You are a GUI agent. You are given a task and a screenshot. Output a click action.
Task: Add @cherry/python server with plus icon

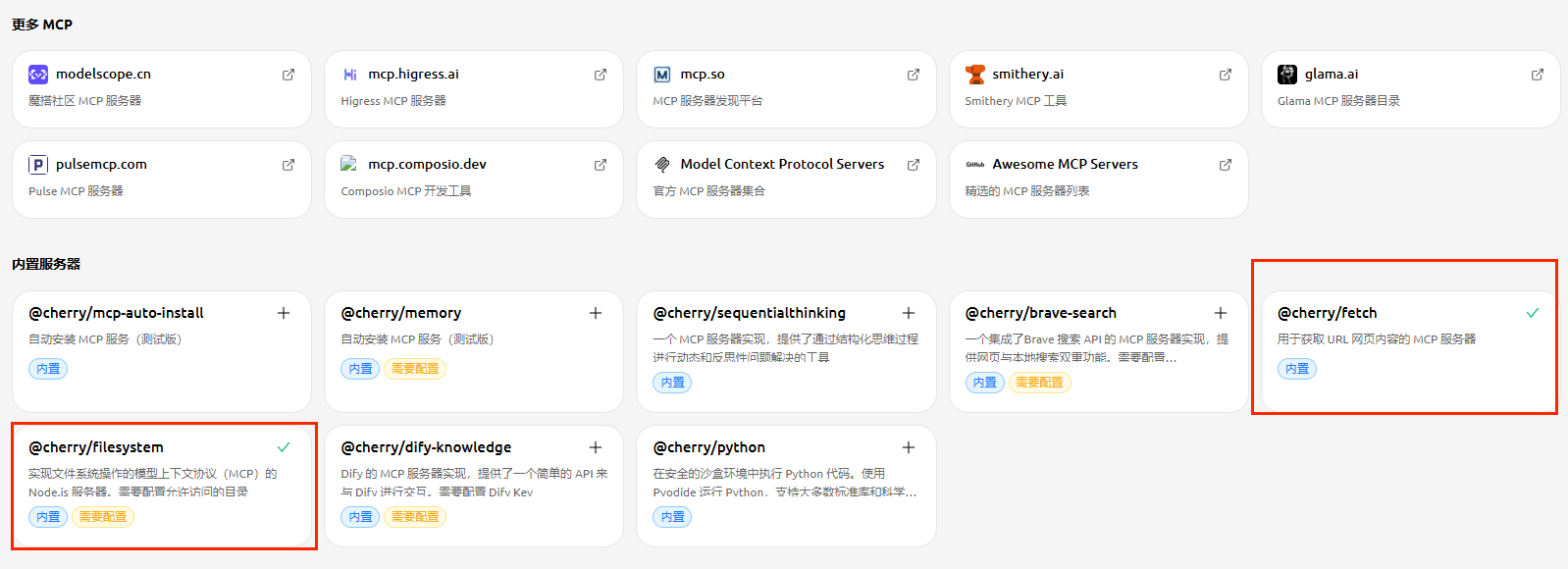(x=909, y=447)
